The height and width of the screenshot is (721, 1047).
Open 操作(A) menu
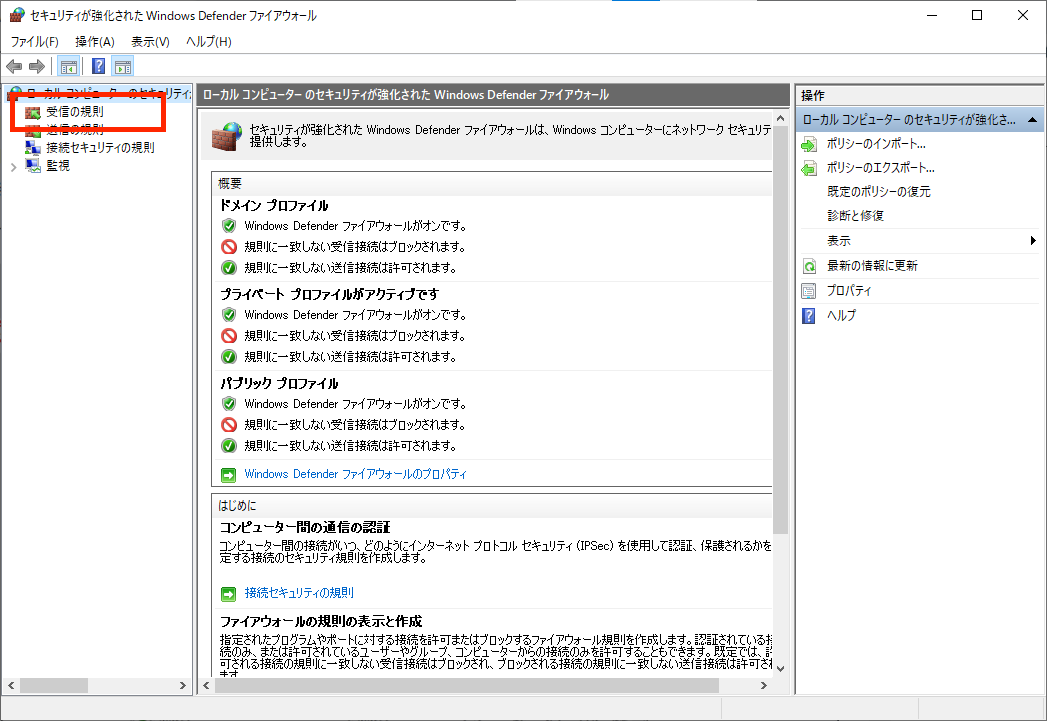[x=95, y=41]
